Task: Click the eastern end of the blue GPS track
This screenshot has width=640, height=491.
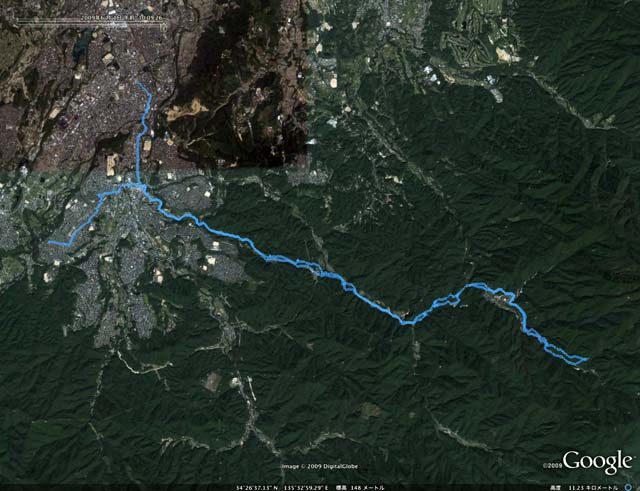Action: pos(587,359)
